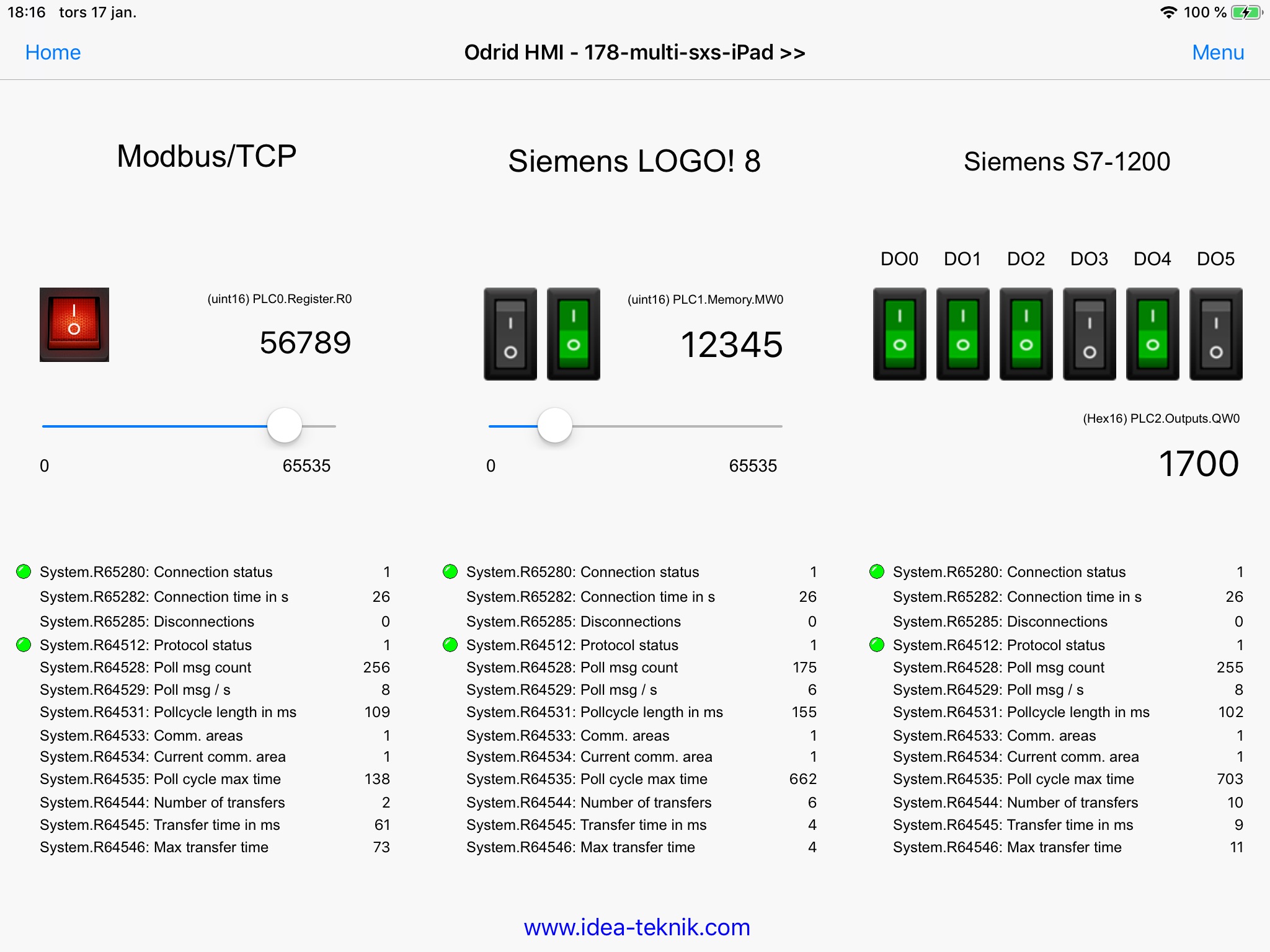Click S7-1200 Max transfer time value 11
The width and height of the screenshot is (1270, 952).
point(1237,847)
